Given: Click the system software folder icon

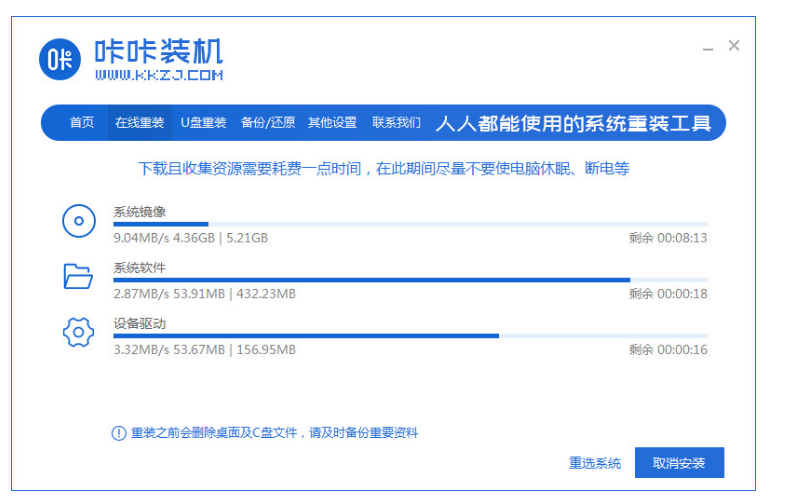Looking at the screenshot, I should (78, 276).
